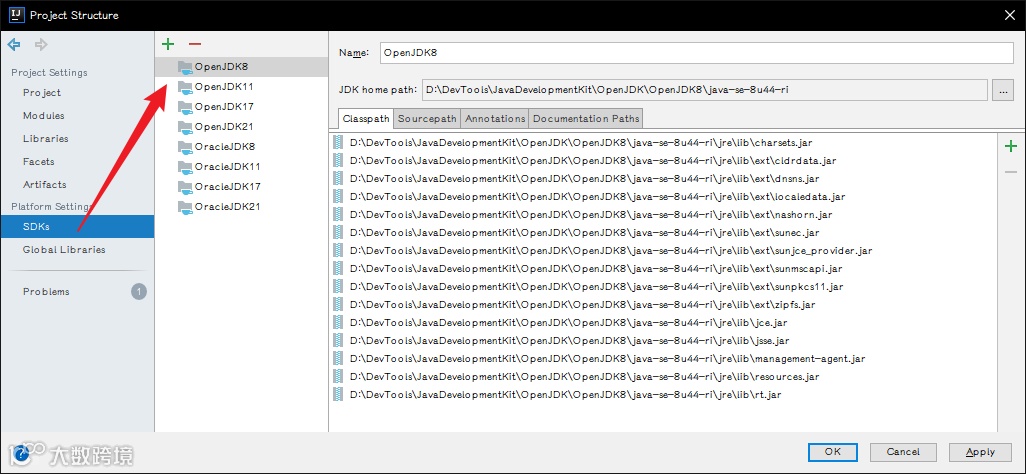Select the OracleJDK11 SDK entry
This screenshot has height=474, width=1026.
241,166
